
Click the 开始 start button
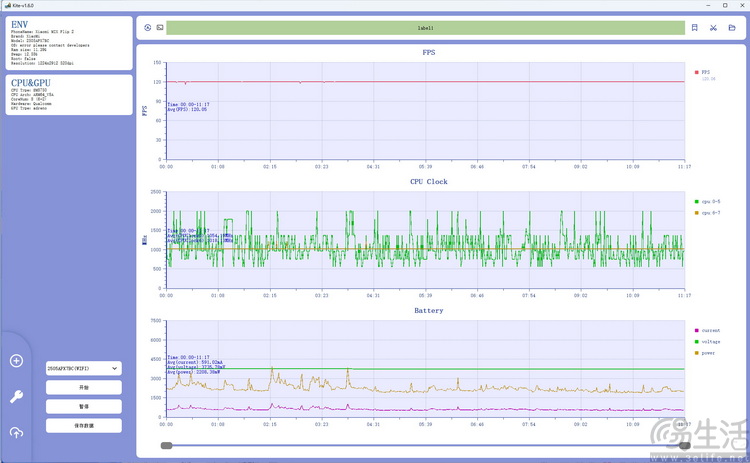[84, 387]
